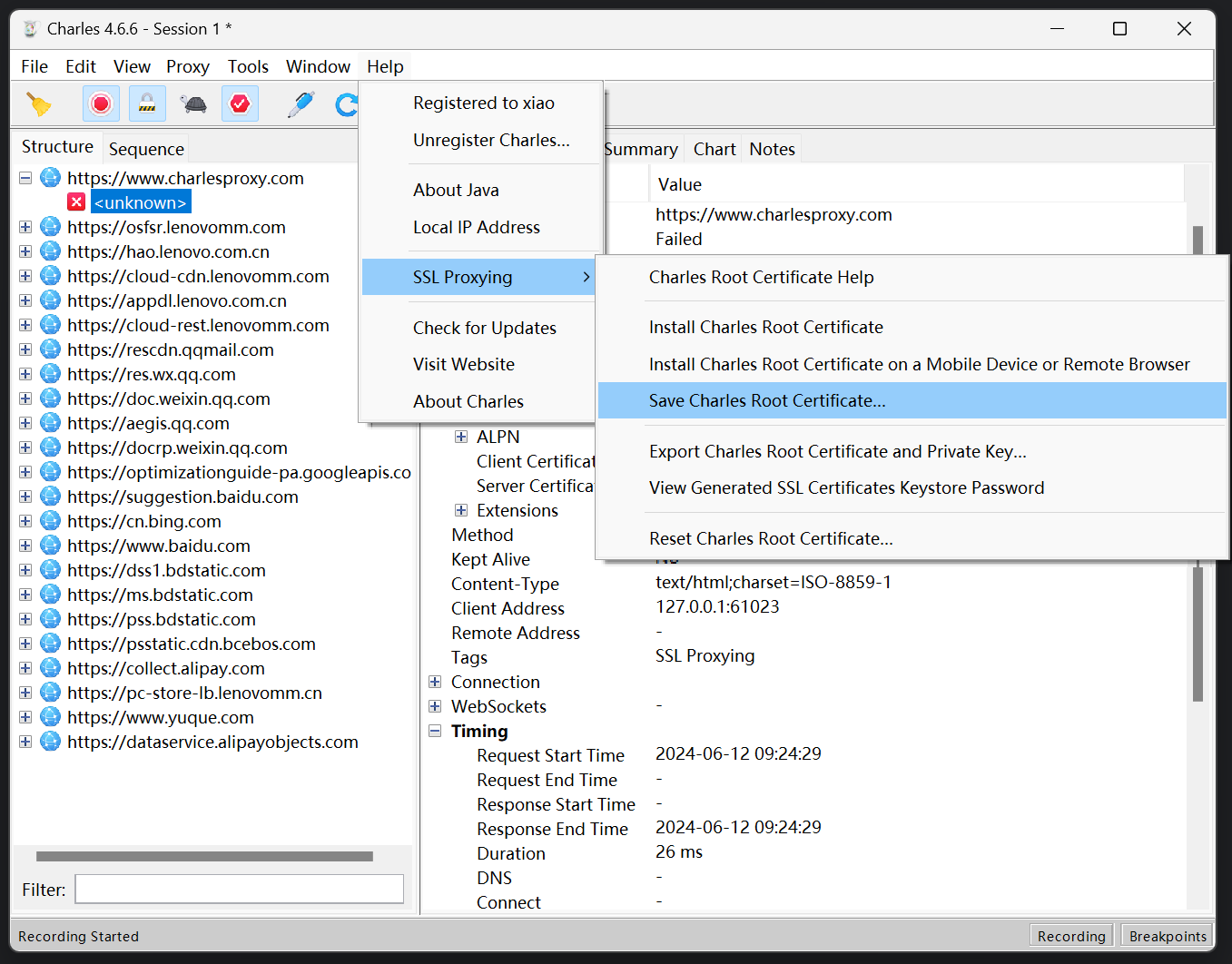The width and height of the screenshot is (1232, 964).
Task: Click the globe icon for ms.bdstatic.com
Action: click(x=51, y=595)
